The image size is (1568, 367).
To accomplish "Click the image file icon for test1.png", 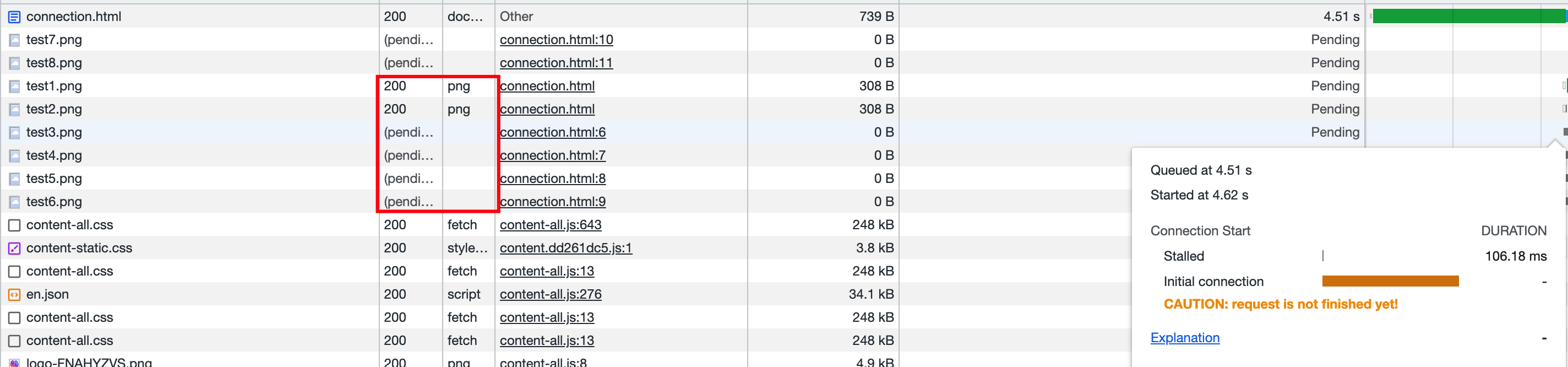I will coord(14,87).
